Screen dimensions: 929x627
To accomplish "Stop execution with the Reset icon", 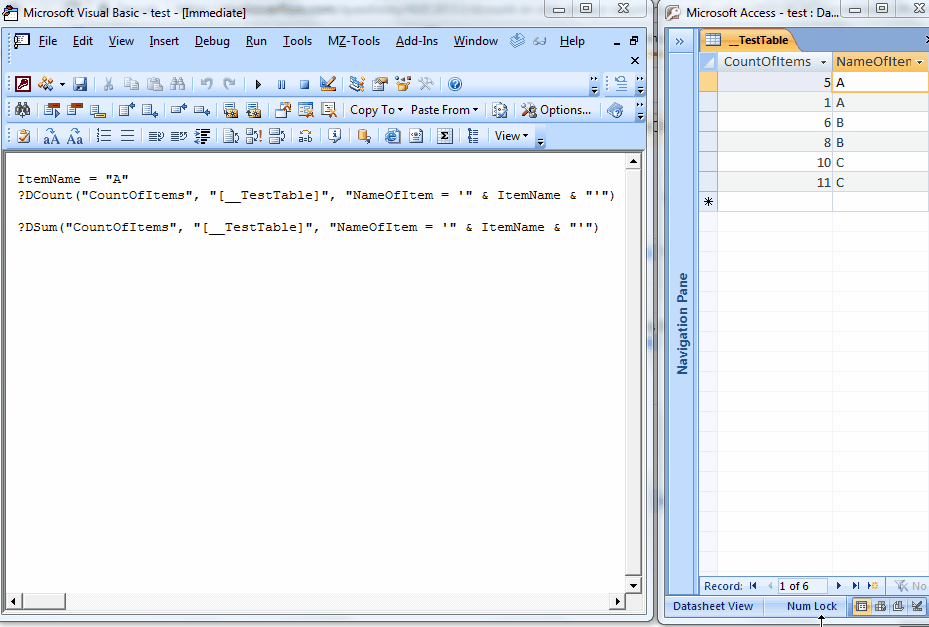I will 305,84.
